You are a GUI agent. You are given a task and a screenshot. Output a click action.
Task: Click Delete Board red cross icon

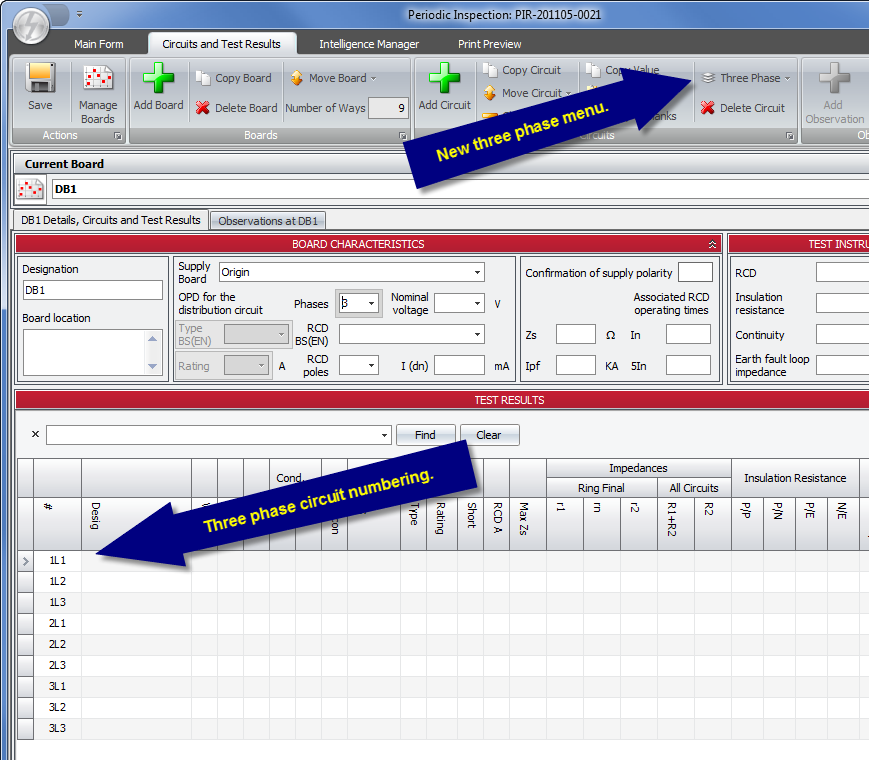pyautogui.click(x=203, y=108)
